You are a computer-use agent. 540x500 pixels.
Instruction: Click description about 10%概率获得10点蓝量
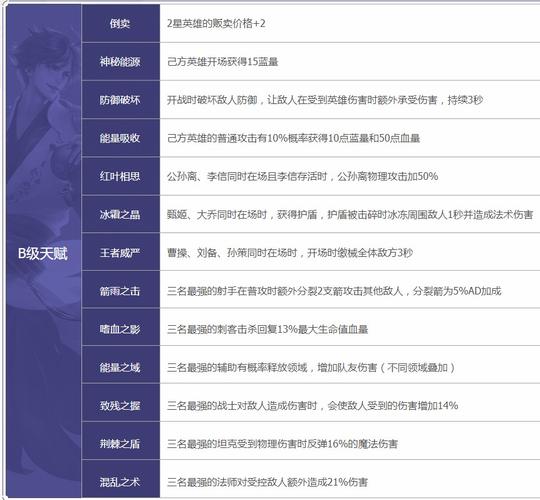(293, 138)
